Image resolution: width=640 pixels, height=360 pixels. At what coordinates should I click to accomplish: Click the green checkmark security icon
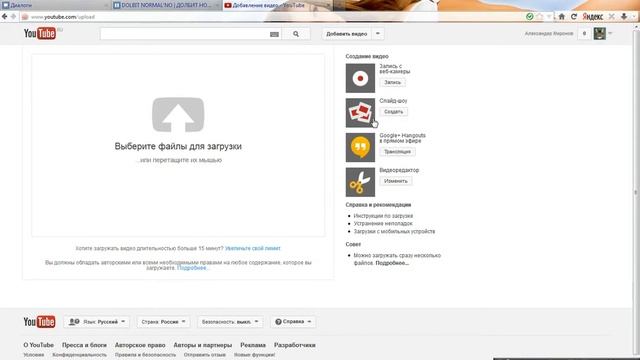pos(529,16)
